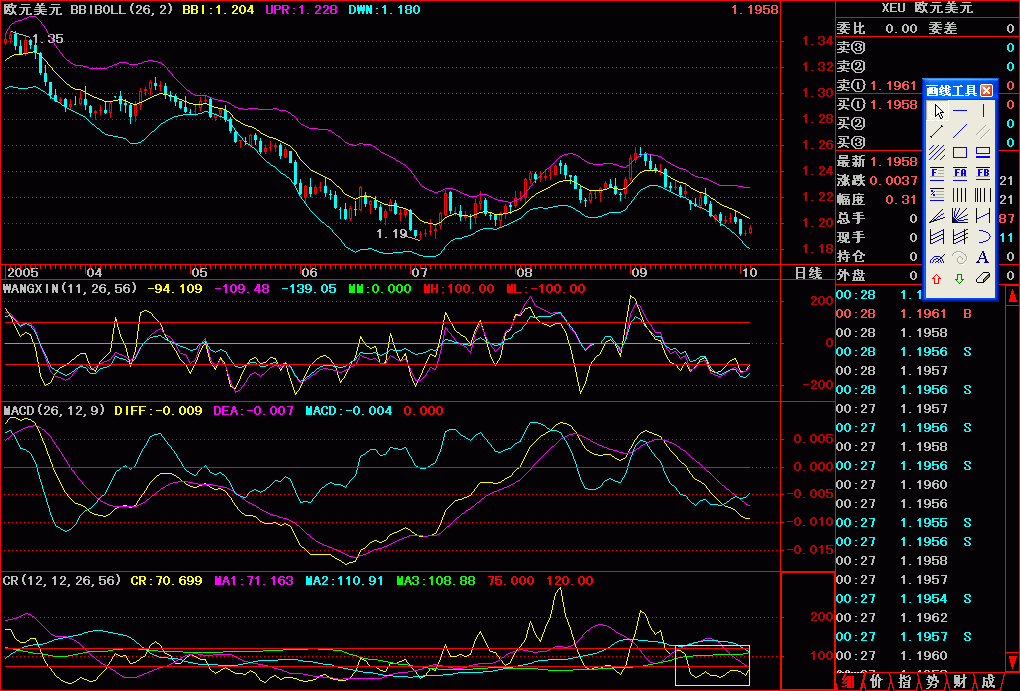This screenshot has width=1020, height=691.
Task: Choose the Fibonacci FA line tool
Action: (960, 174)
